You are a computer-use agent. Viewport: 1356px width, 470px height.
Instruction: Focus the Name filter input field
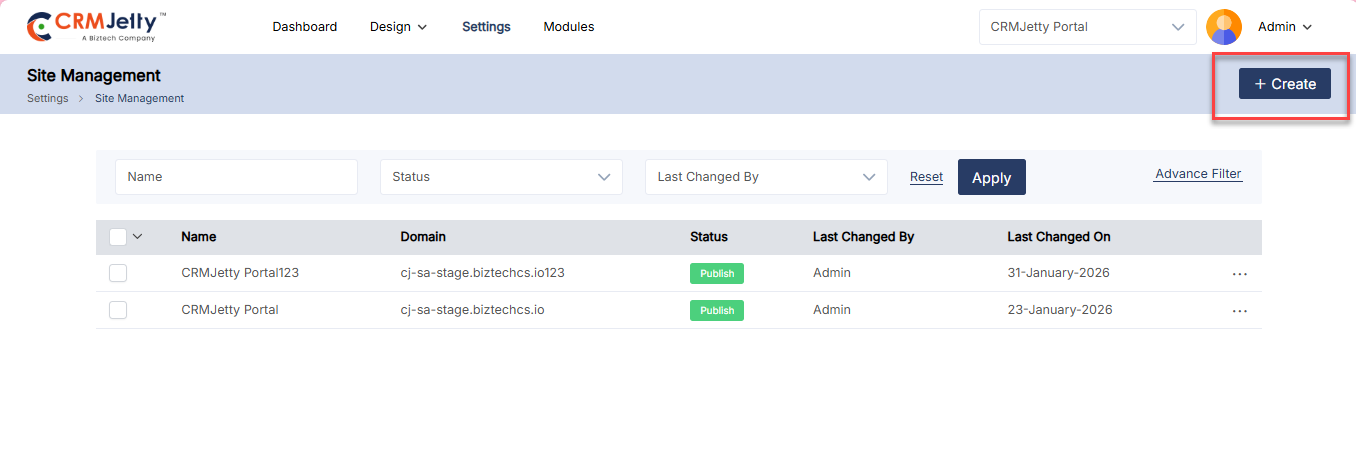click(236, 177)
